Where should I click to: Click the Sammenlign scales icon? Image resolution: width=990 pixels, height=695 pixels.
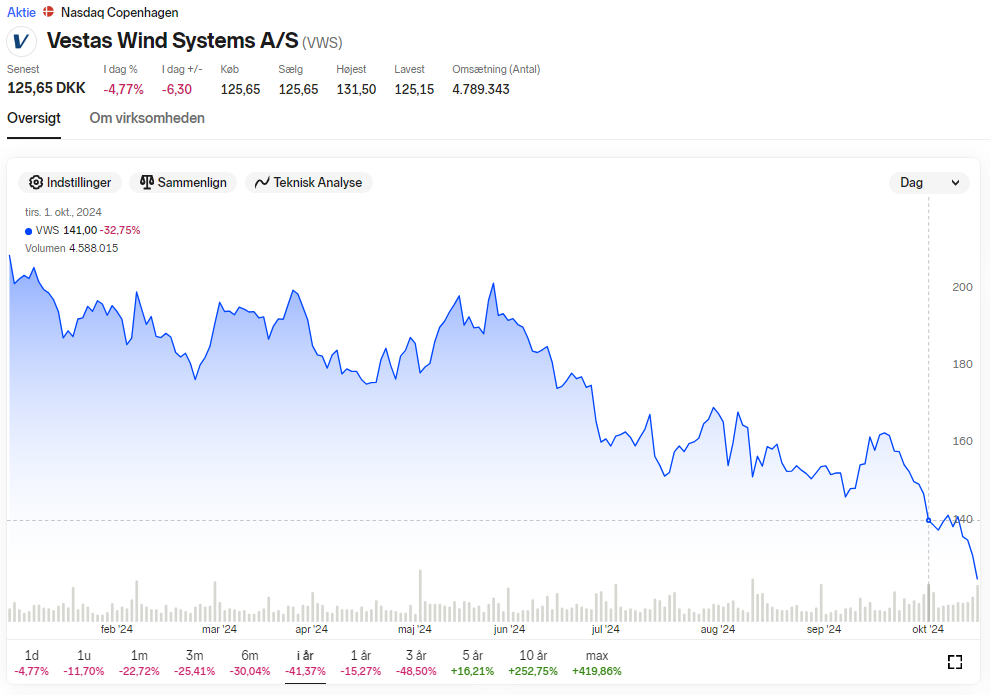[146, 182]
